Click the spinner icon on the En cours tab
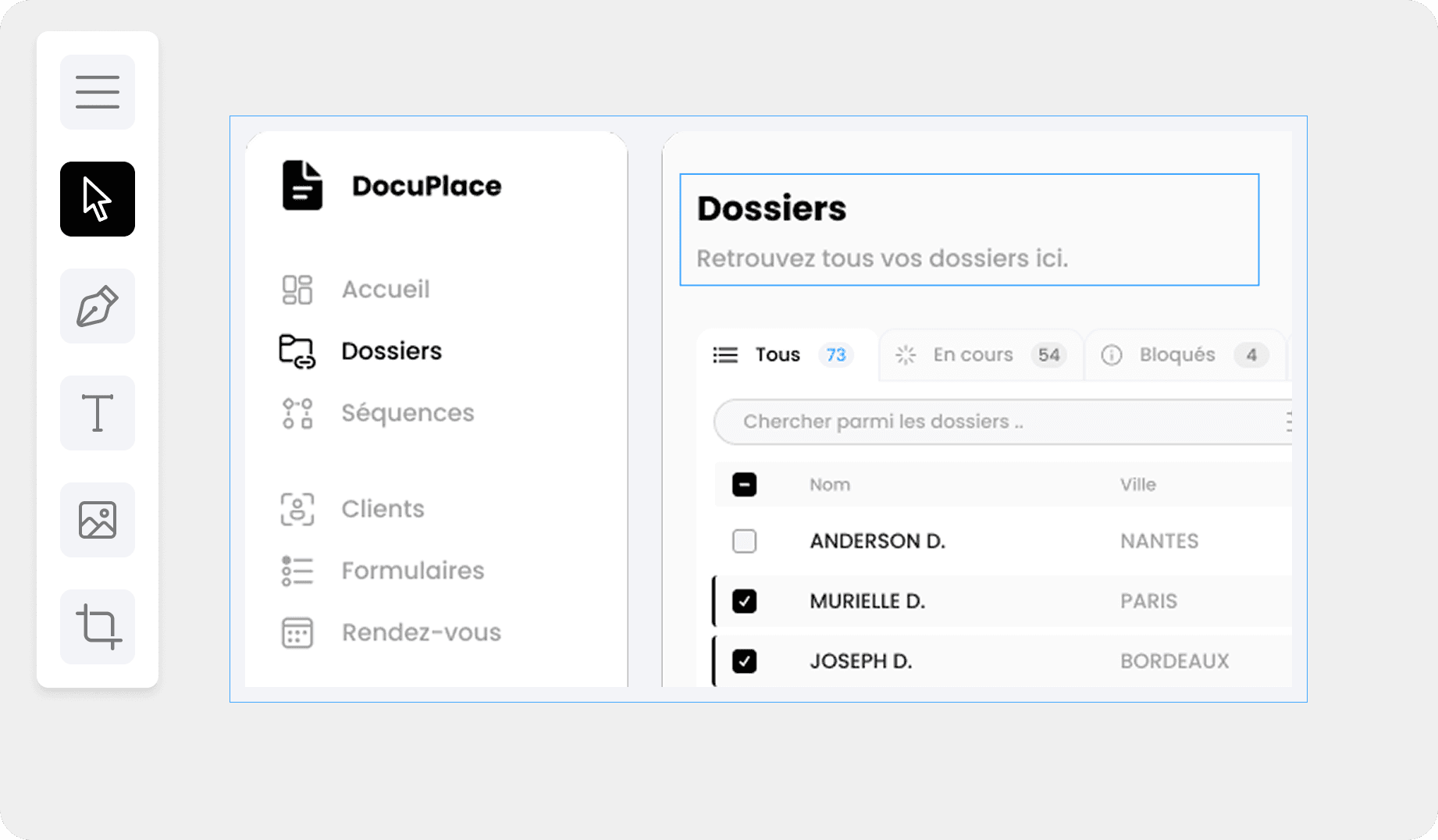1438x840 pixels. [906, 355]
